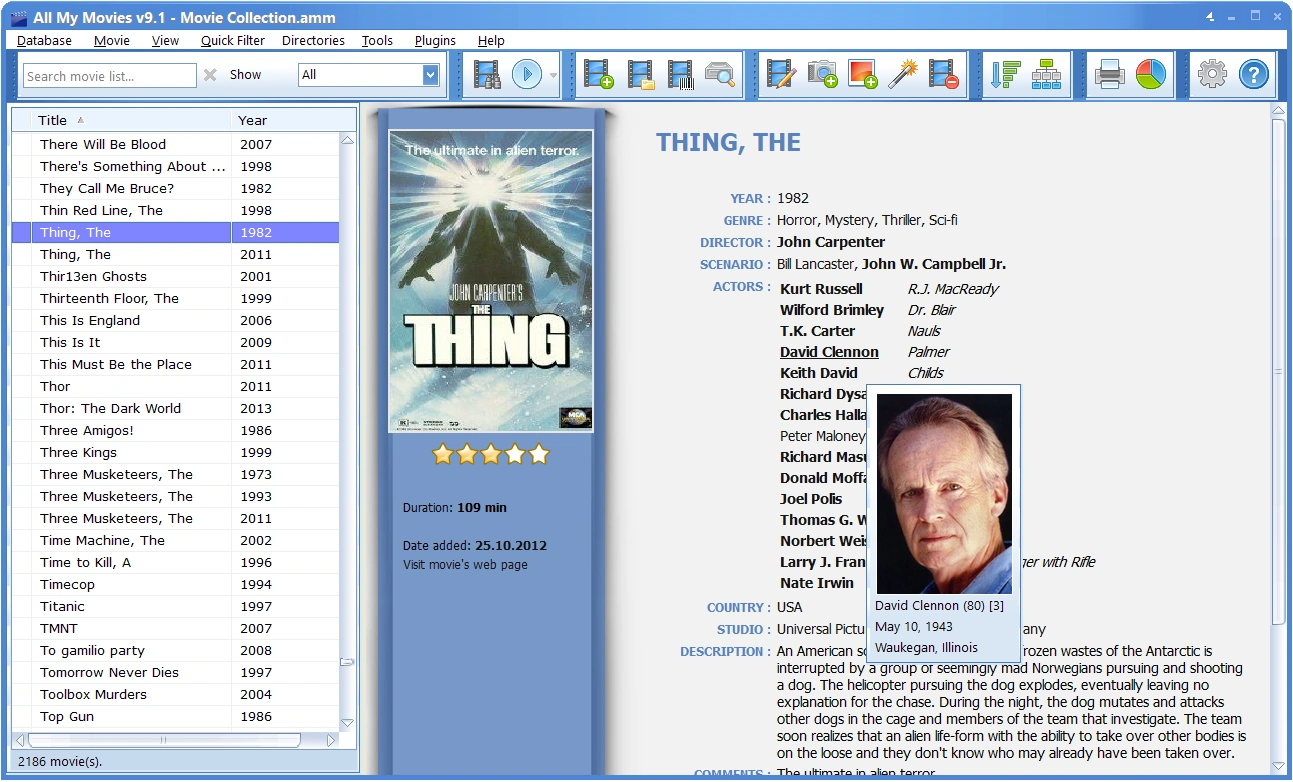This screenshot has height=782, width=1293.
Task: Click the print collection icon
Action: point(1110,75)
